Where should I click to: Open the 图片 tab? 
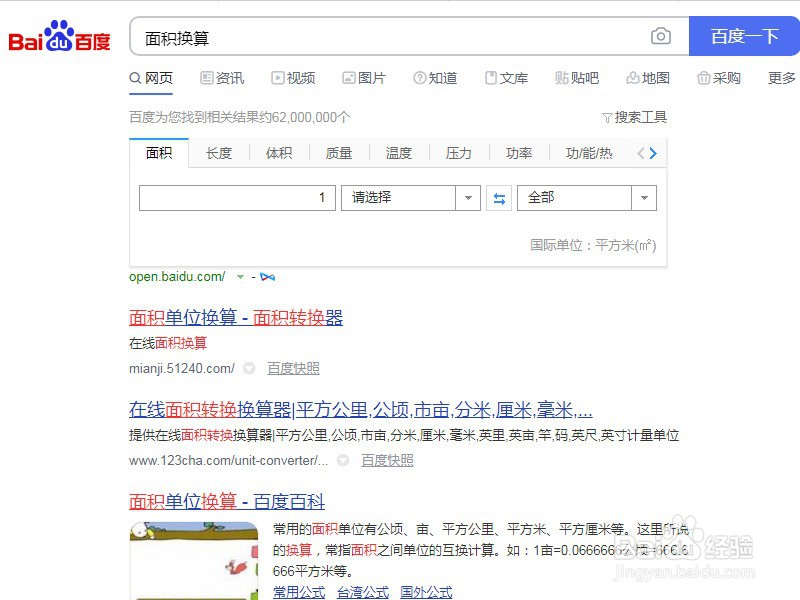click(x=364, y=78)
